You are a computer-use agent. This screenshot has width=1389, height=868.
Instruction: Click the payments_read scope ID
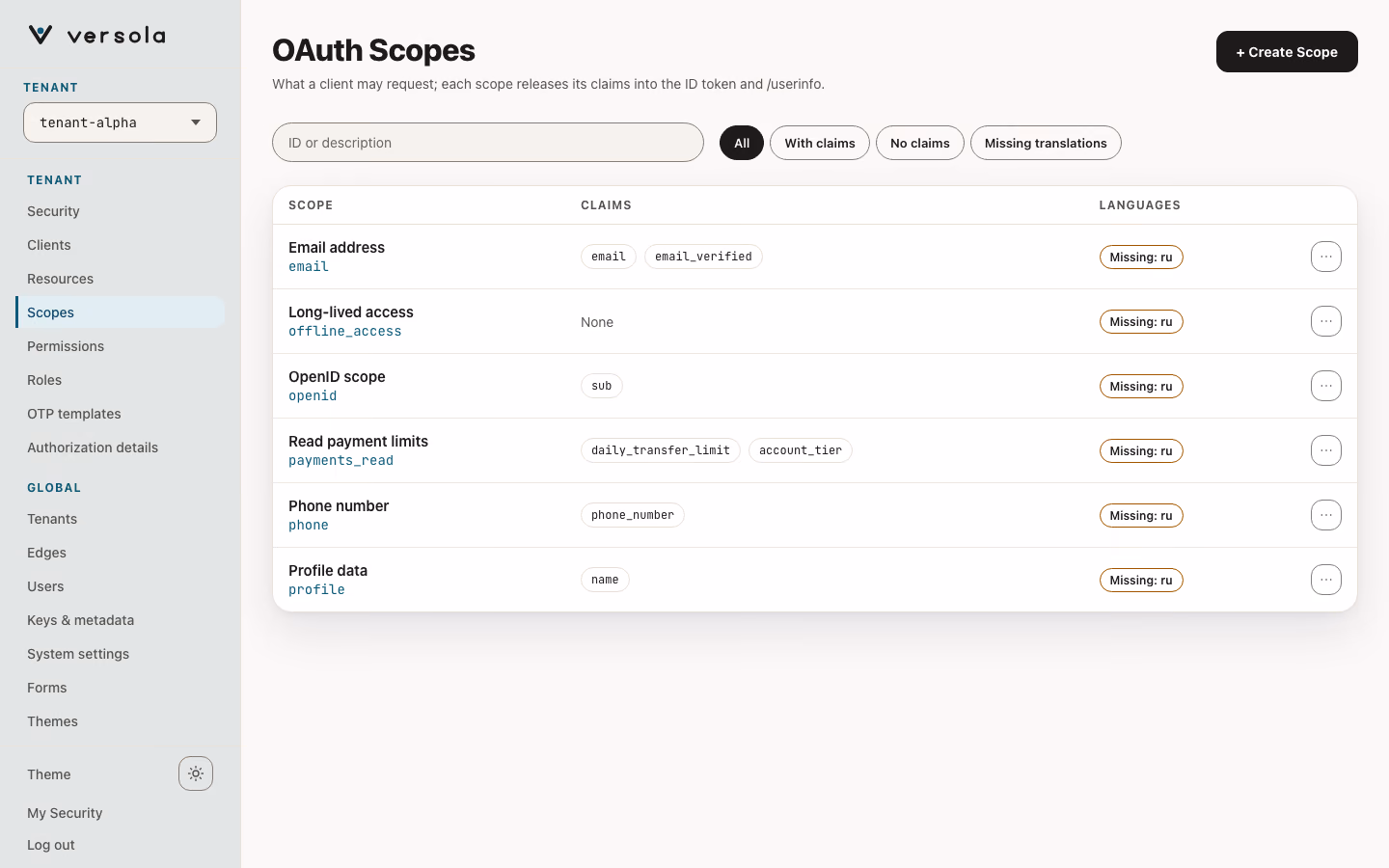(x=340, y=460)
